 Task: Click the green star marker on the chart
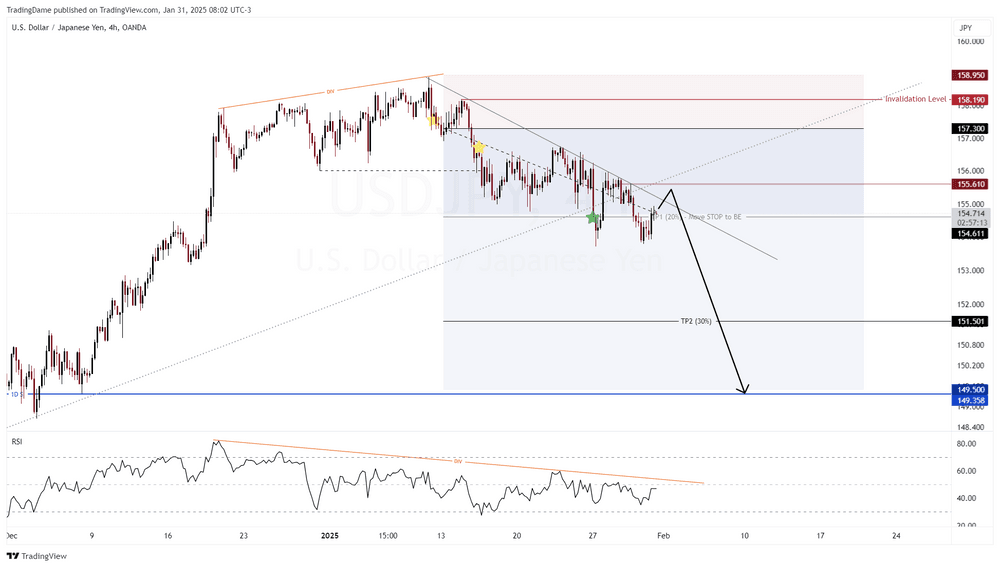pyautogui.click(x=593, y=217)
